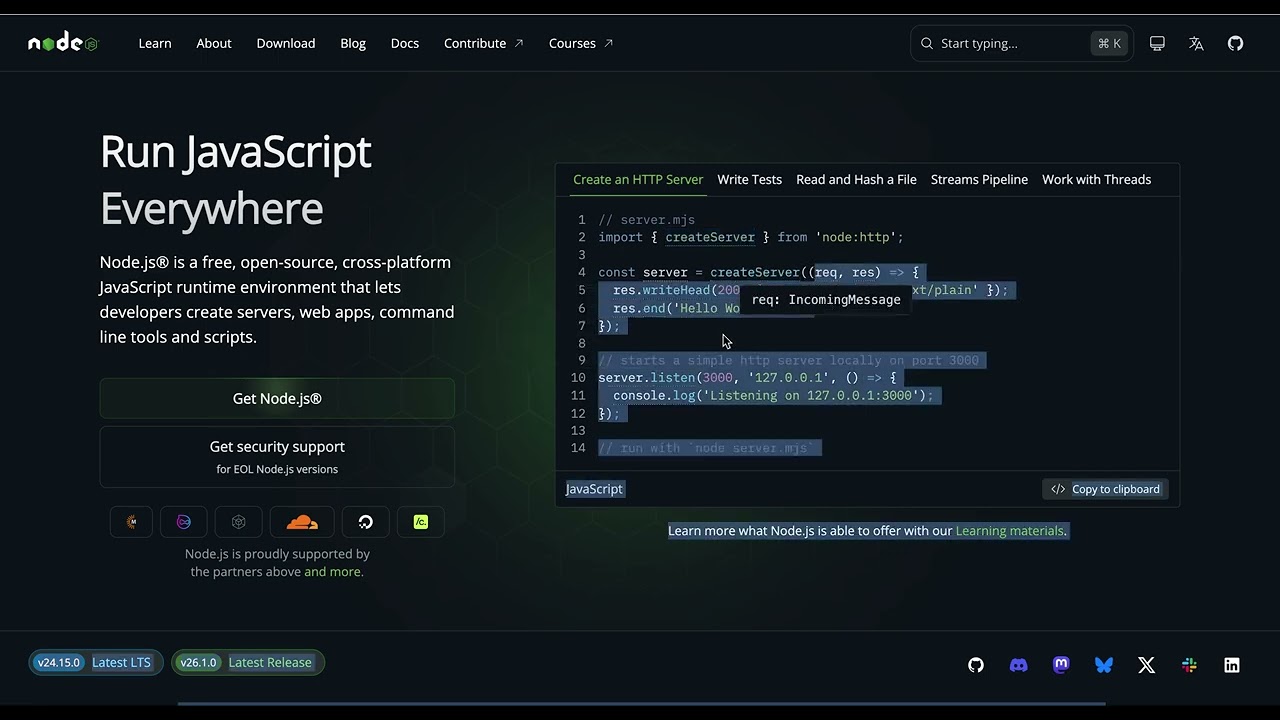Open the Mastodon icon in the footer
The height and width of the screenshot is (720, 1280).
coord(1061,665)
